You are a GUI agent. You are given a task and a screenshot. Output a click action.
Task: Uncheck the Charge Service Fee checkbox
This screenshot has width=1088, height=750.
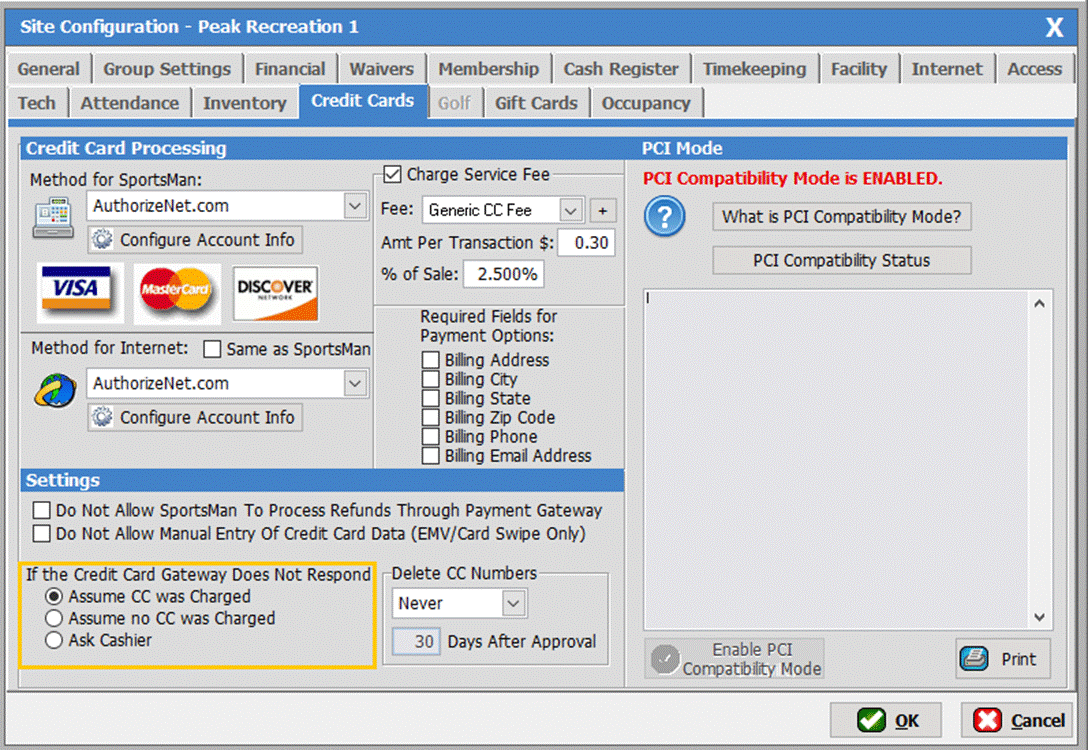392,174
